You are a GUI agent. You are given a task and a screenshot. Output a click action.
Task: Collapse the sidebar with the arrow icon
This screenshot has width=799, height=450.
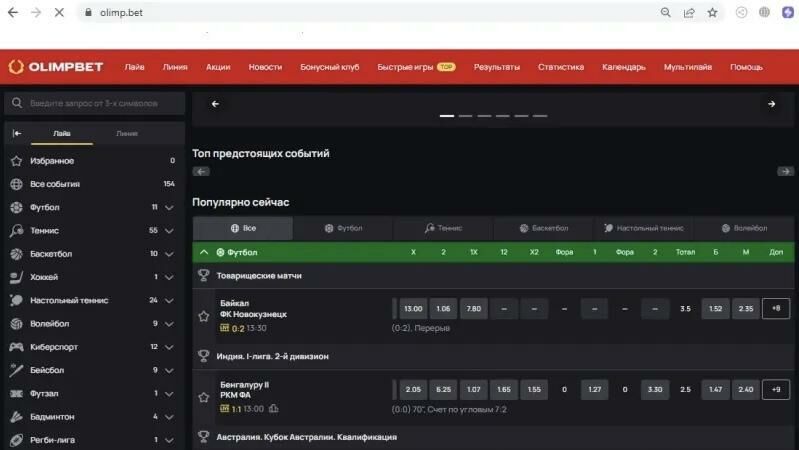[17, 133]
